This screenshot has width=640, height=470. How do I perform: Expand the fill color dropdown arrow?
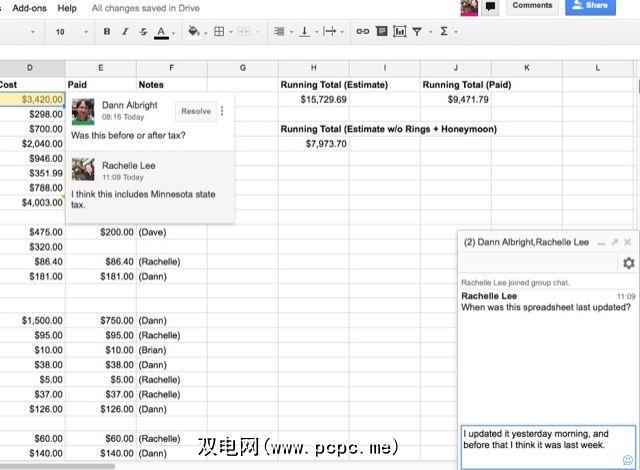[205, 32]
